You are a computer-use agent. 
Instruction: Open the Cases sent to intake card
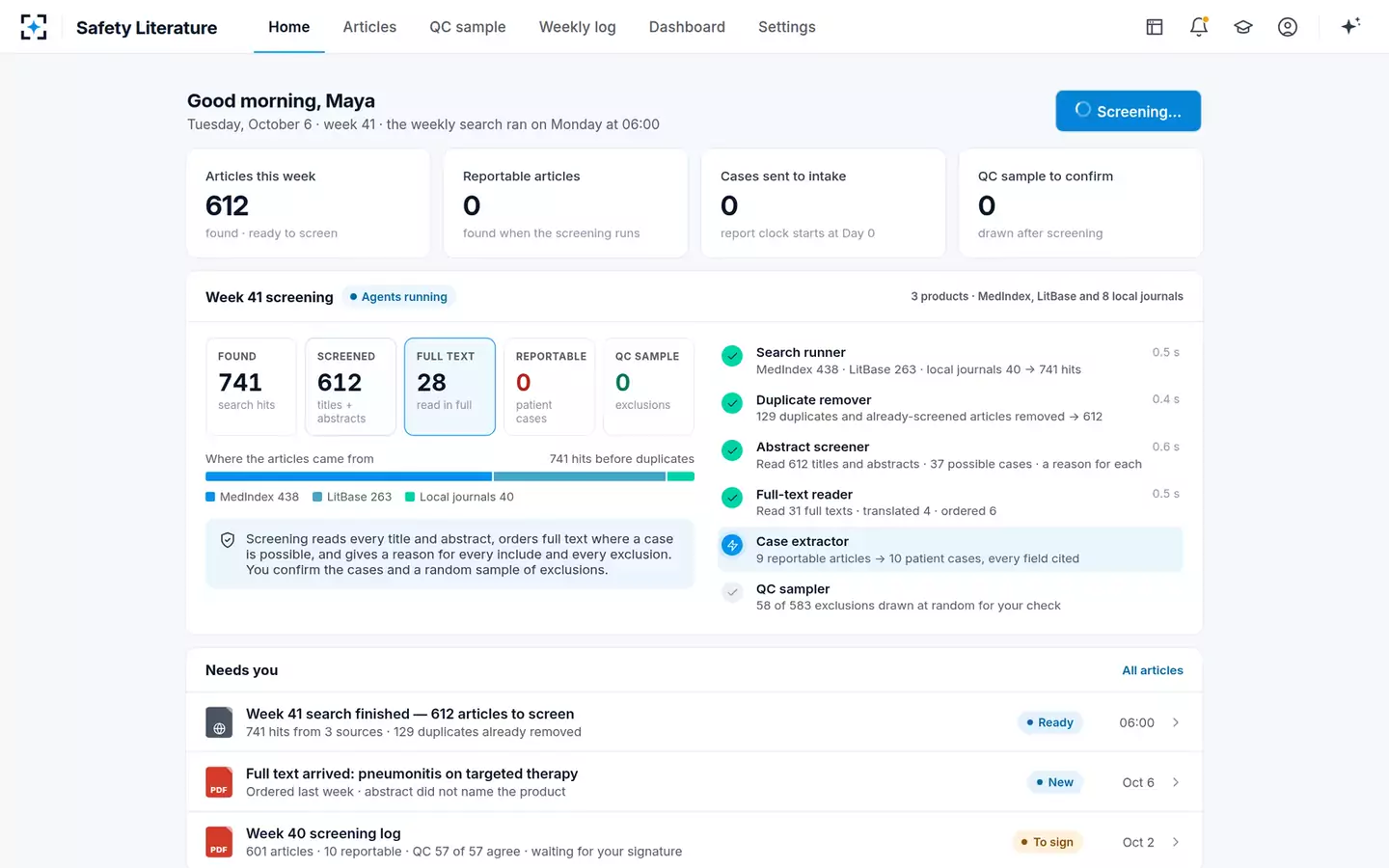[824, 203]
